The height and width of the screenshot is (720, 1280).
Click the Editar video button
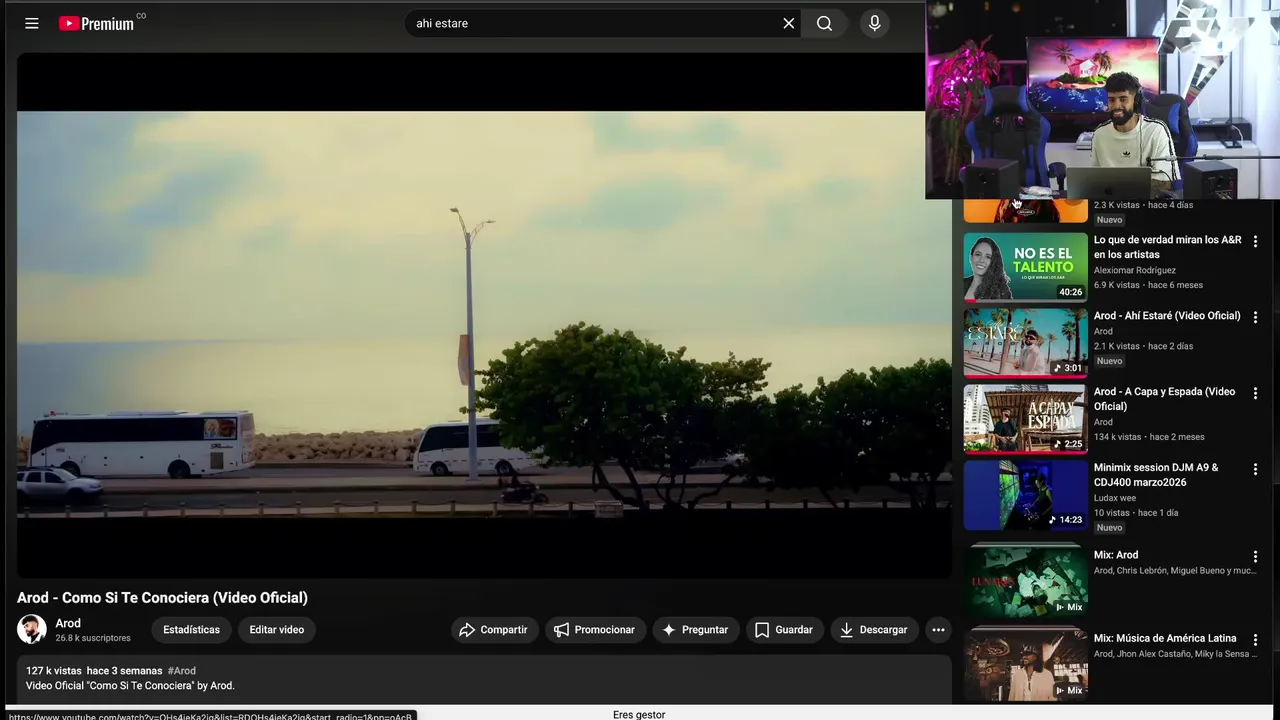click(x=277, y=630)
